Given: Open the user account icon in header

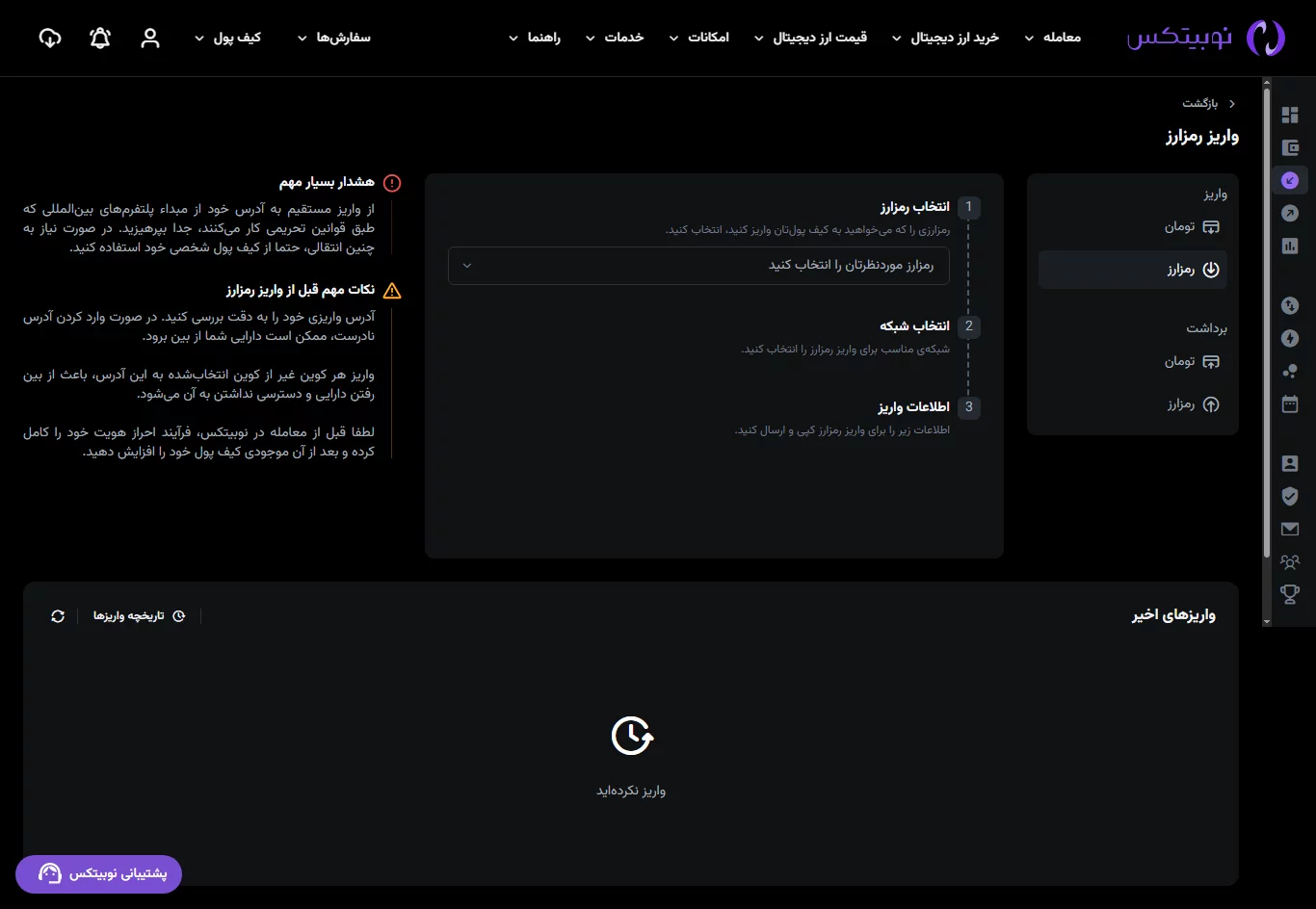Looking at the screenshot, I should point(149,38).
